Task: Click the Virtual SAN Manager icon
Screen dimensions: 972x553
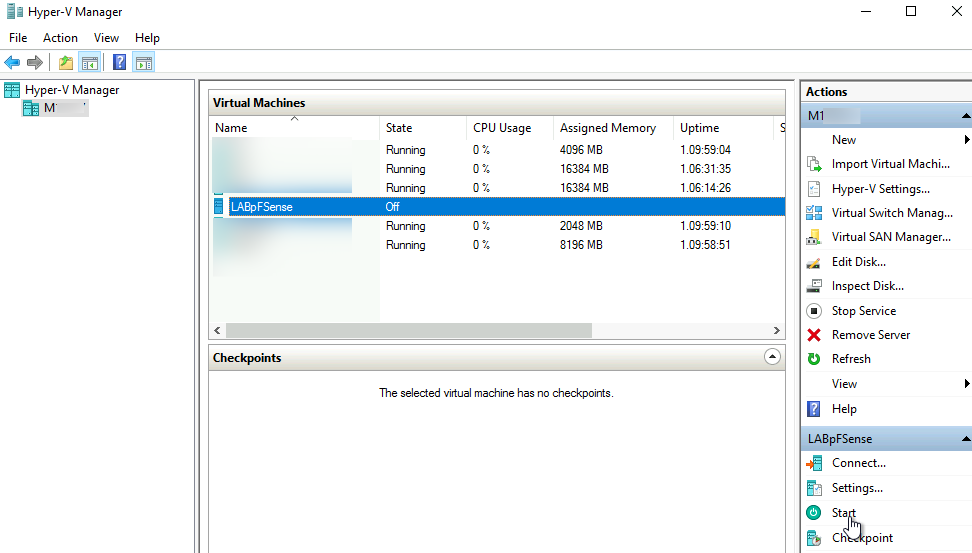Action: (814, 237)
